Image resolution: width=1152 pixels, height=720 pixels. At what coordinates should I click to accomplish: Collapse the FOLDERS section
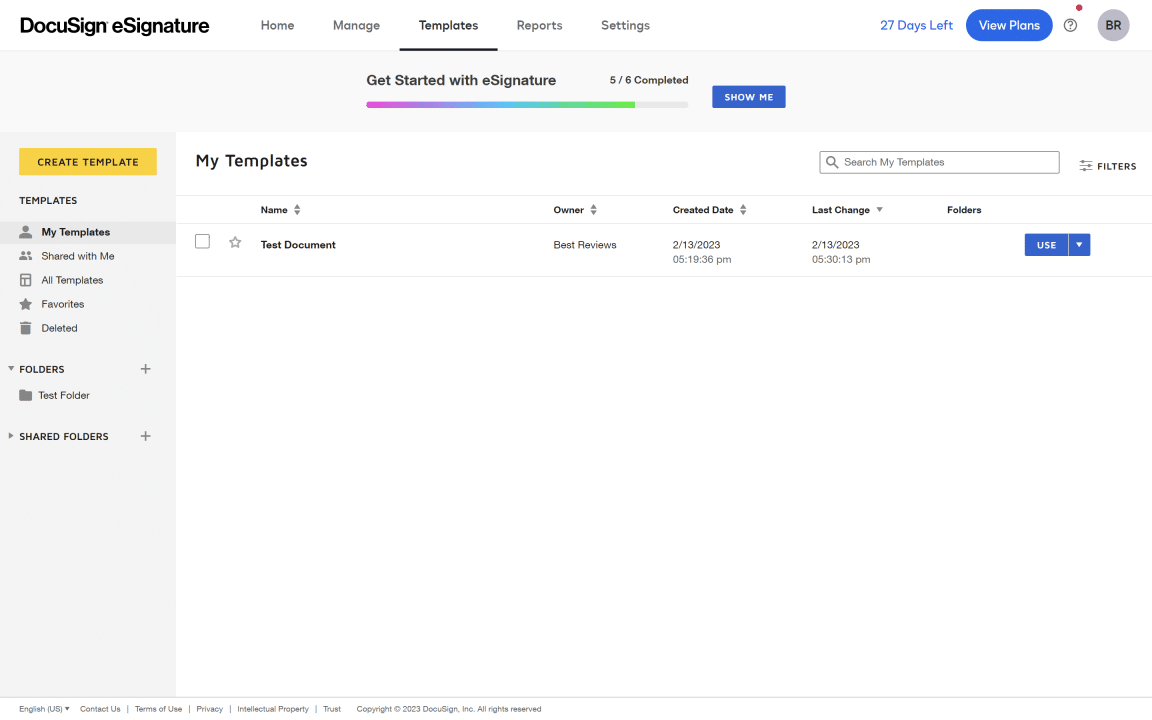(x=9, y=368)
